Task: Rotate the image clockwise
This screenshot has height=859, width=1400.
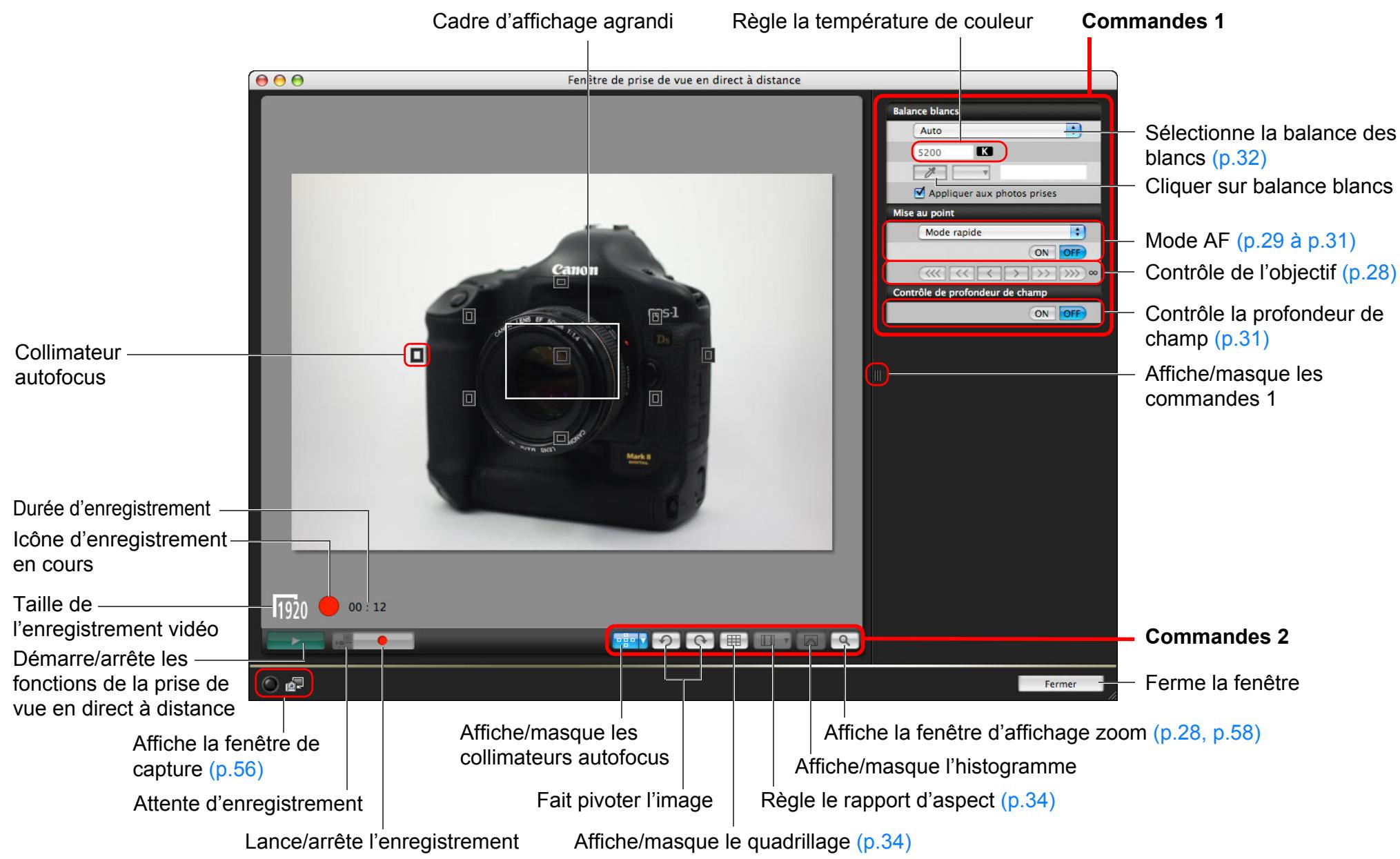Action: (x=700, y=640)
